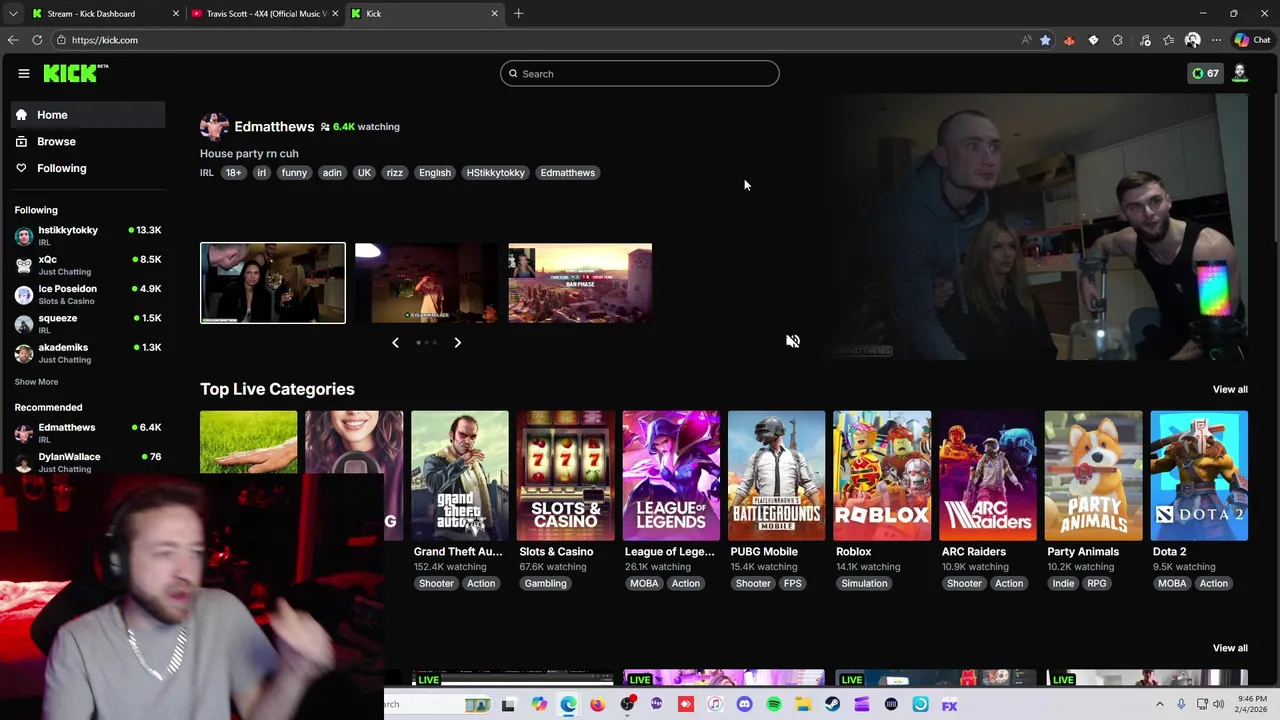Open Discord from the Windows taskbar
The image size is (1280, 720).
click(x=744, y=704)
